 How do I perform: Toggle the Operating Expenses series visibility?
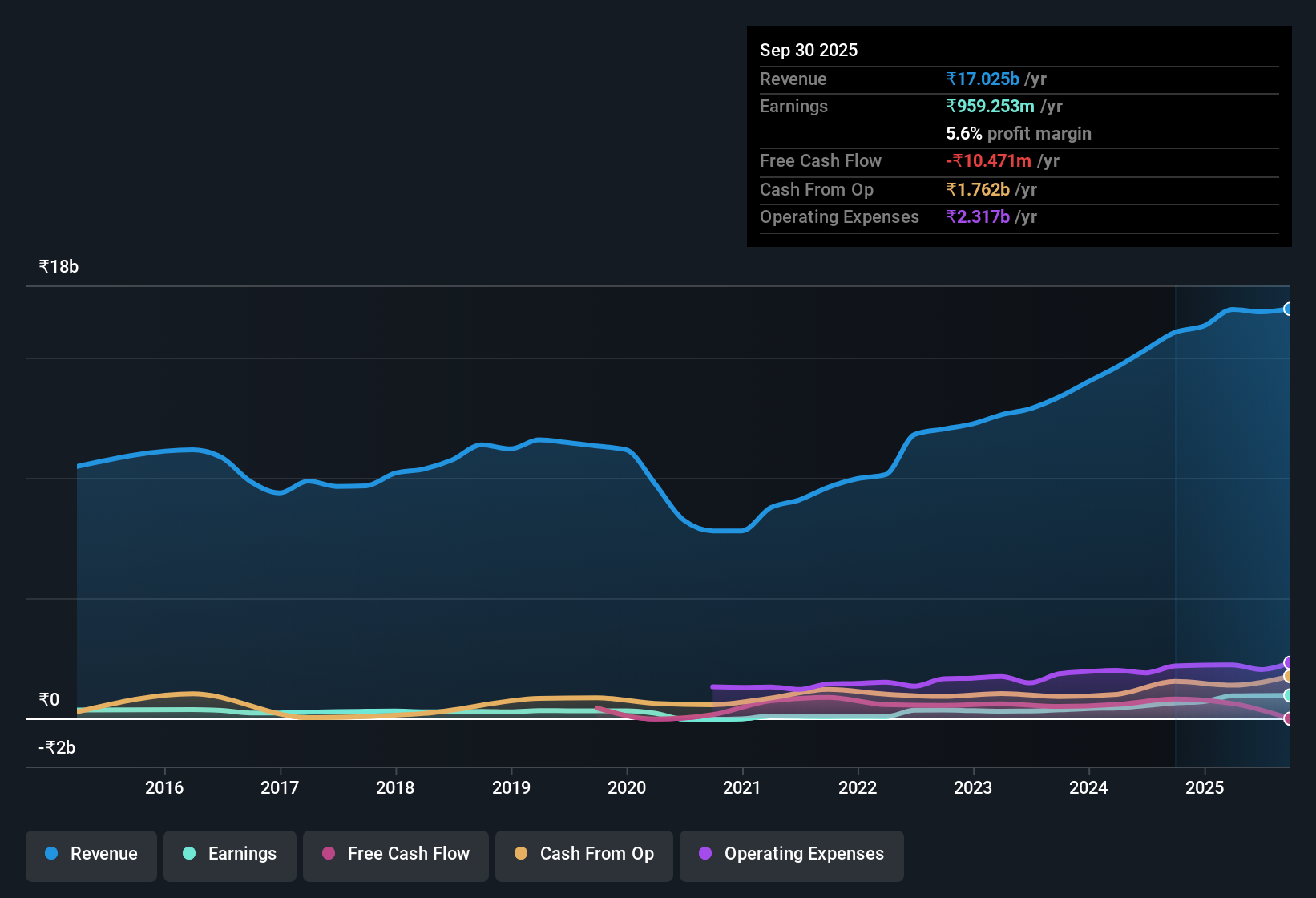click(x=791, y=854)
